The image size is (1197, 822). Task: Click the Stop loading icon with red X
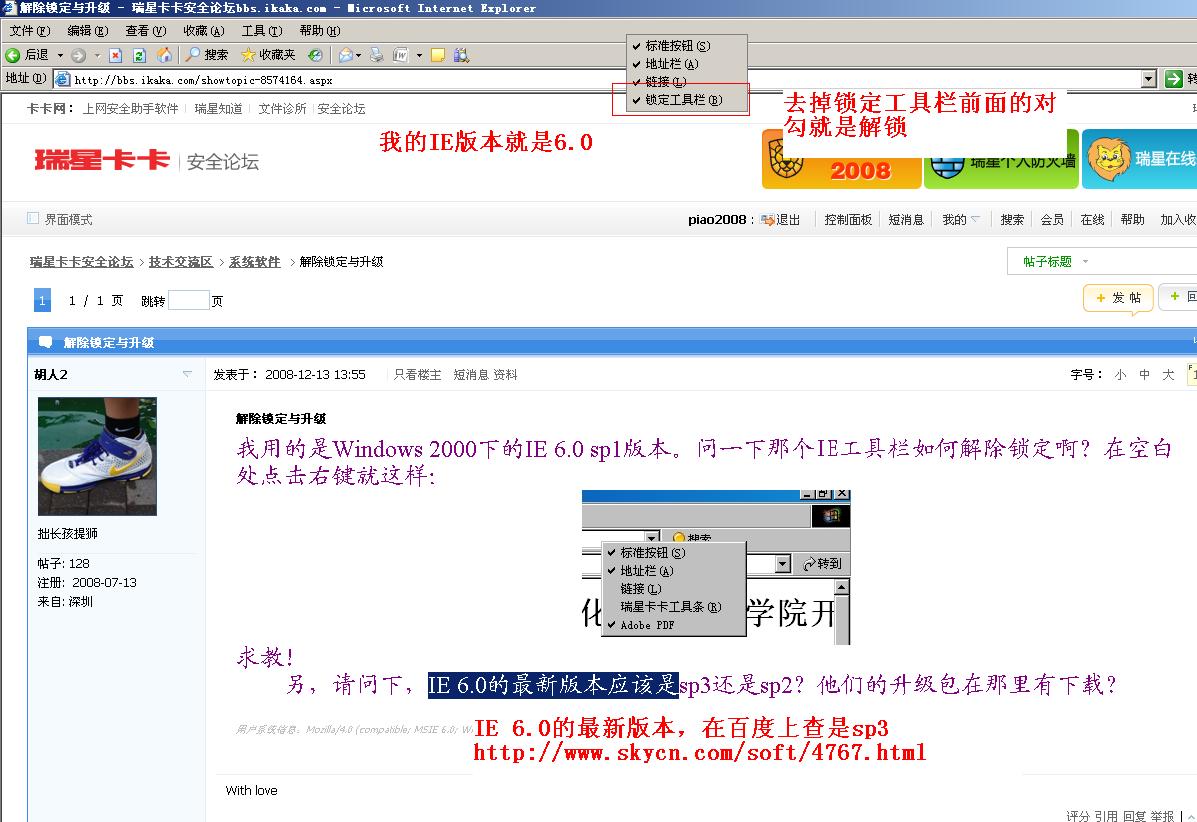(x=115, y=55)
